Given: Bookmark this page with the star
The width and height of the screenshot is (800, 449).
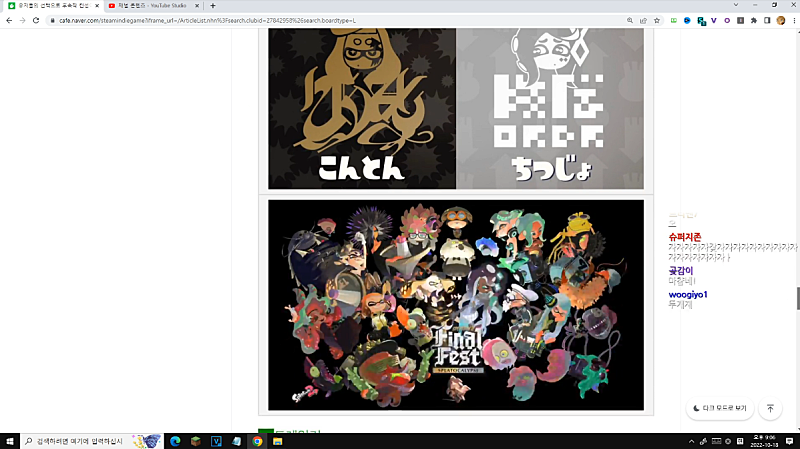Looking at the screenshot, I should [x=657, y=20].
